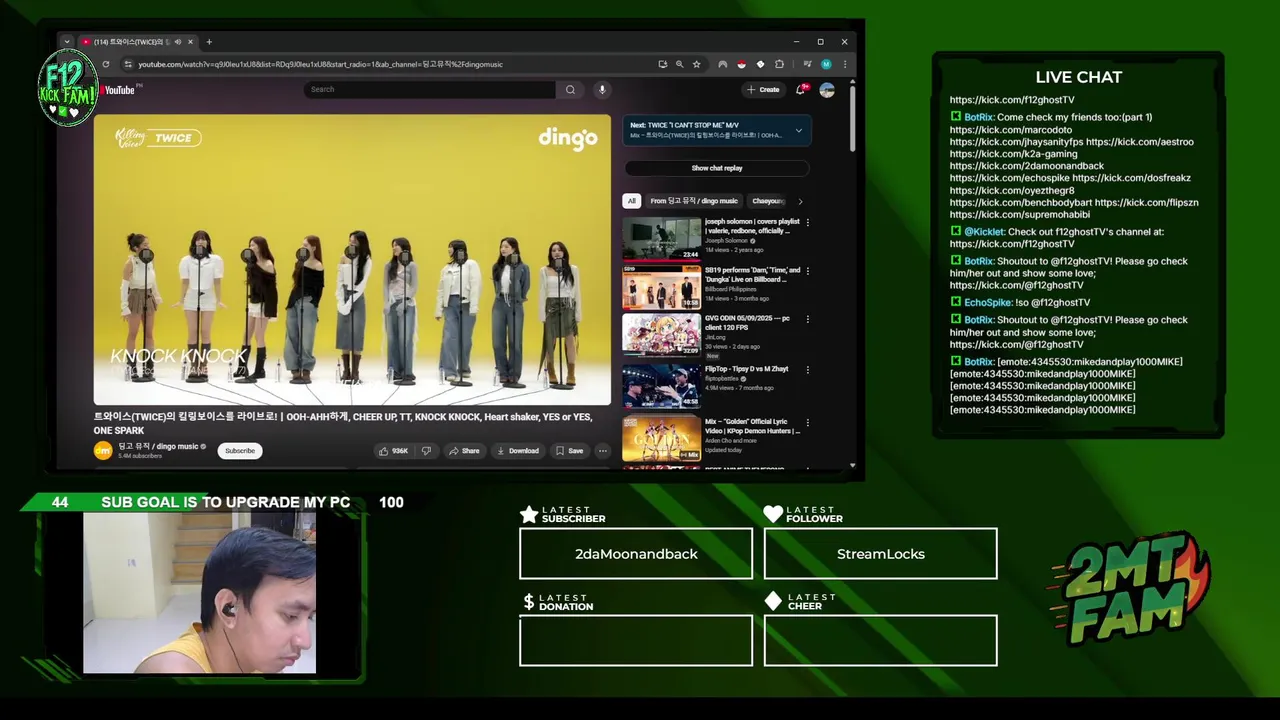Dislike the TWICE video
Image resolution: width=1280 pixels, height=720 pixels.
pos(426,451)
